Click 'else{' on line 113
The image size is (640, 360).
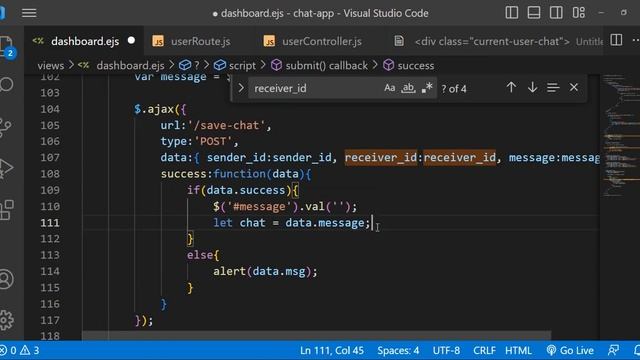click(203, 255)
